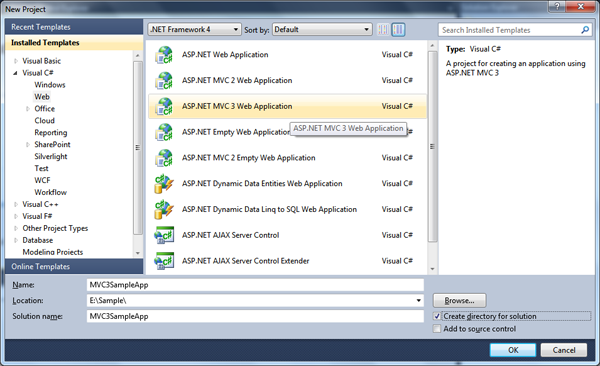Select the Cloud category

point(44,121)
